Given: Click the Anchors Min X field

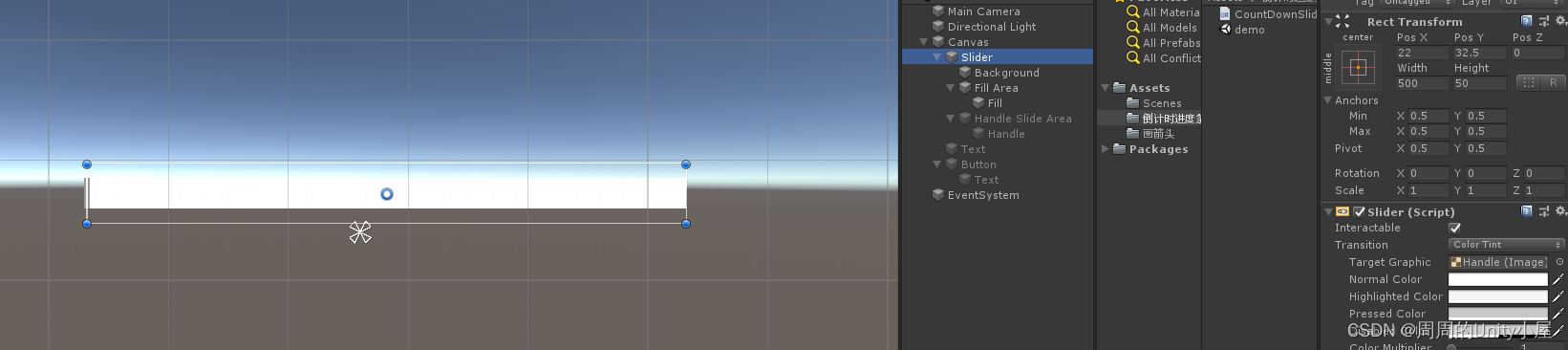Looking at the screenshot, I should coord(1428,116).
